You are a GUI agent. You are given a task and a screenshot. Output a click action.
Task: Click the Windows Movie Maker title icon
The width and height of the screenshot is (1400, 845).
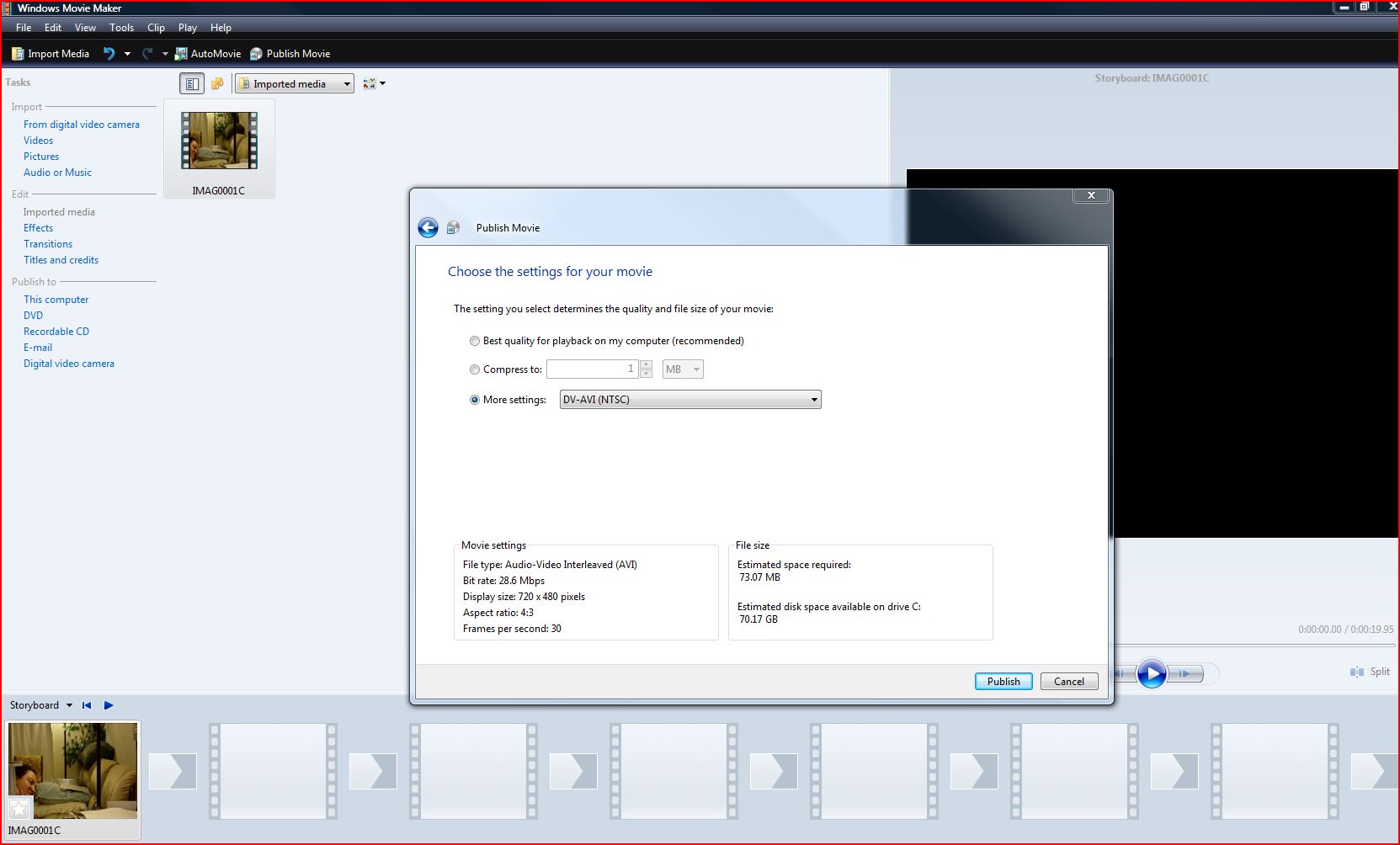tap(7, 8)
